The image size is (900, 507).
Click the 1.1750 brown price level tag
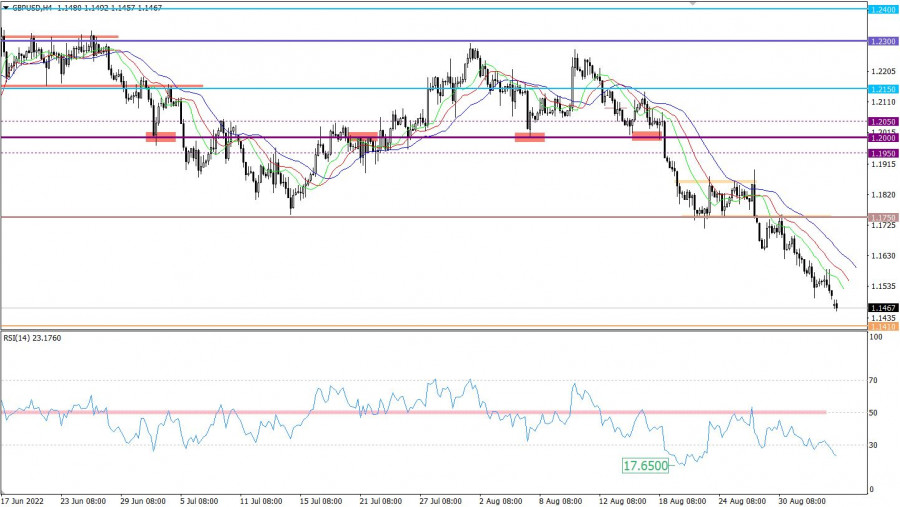coord(883,217)
